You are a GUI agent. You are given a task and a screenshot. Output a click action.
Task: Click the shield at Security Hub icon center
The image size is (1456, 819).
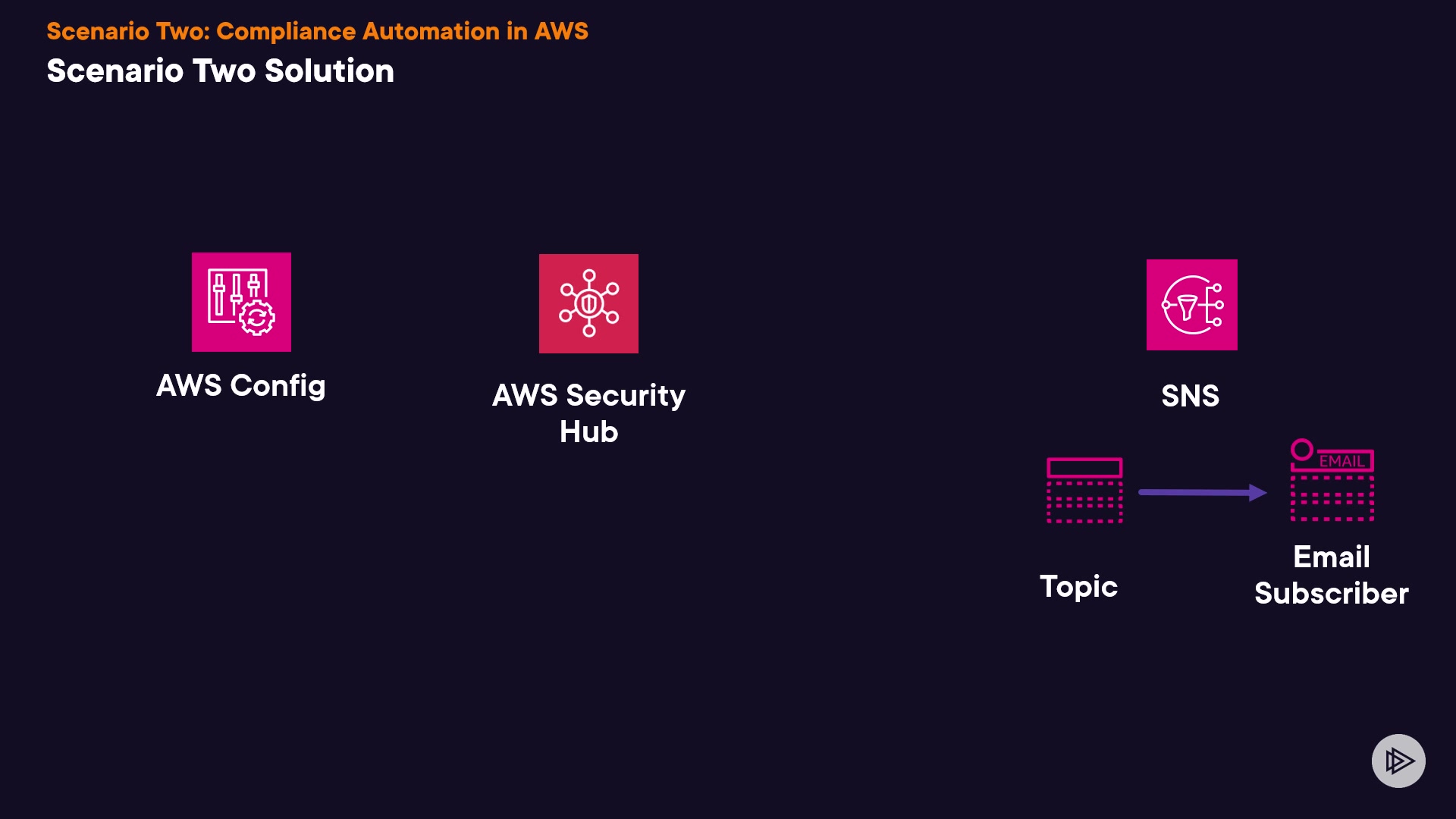[x=589, y=303]
